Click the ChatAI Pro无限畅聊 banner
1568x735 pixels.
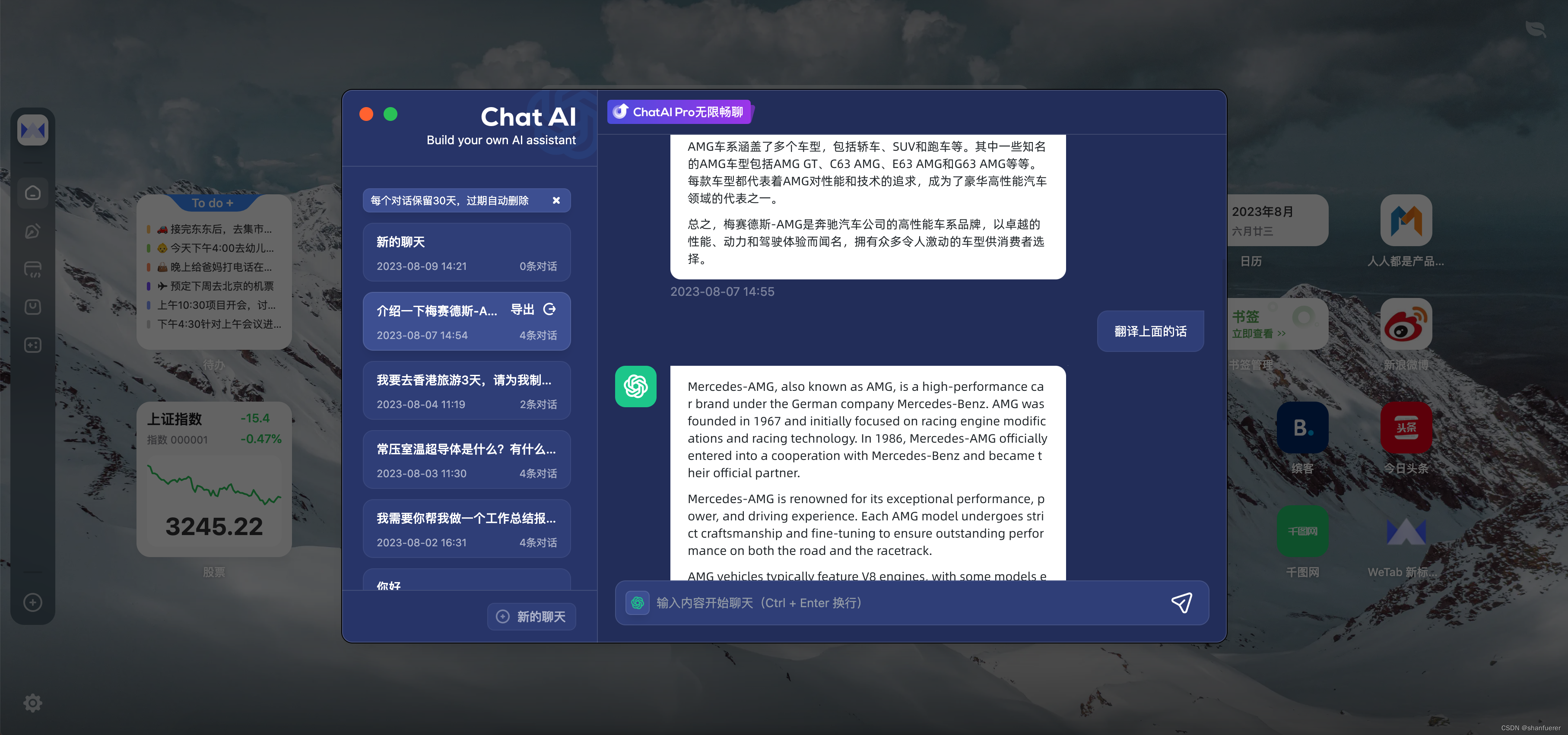tap(679, 112)
